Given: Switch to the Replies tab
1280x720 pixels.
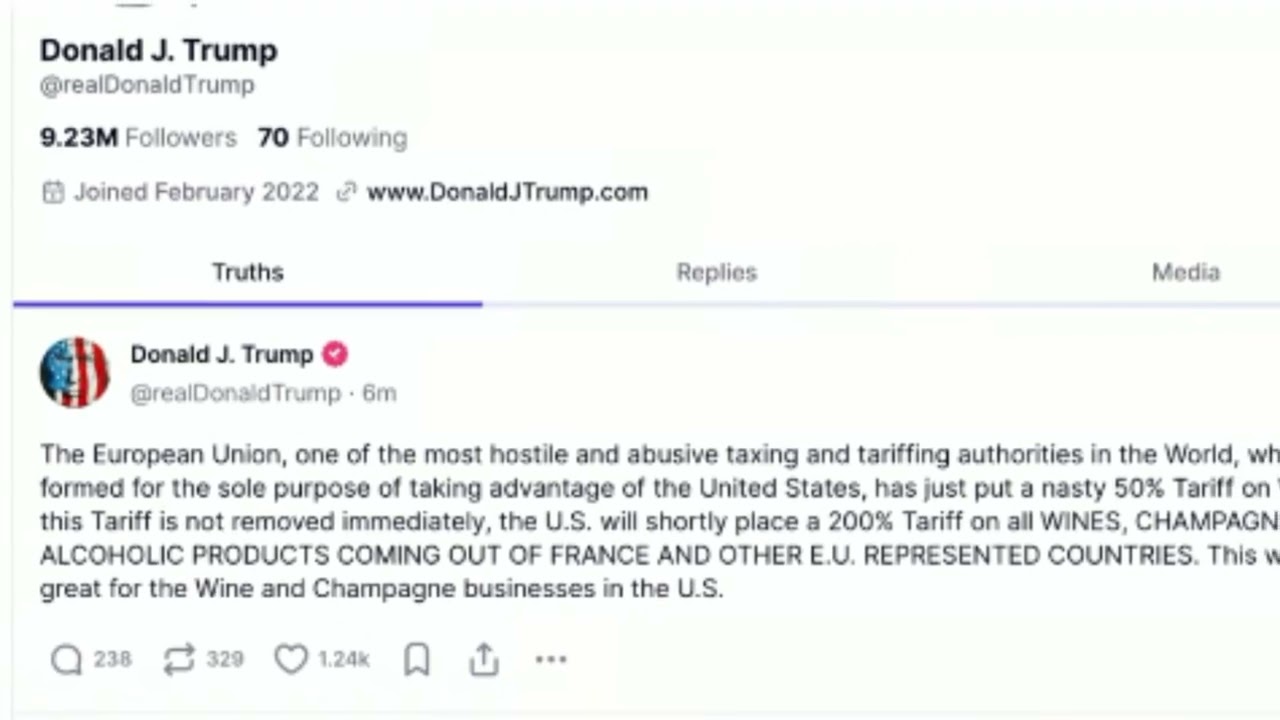Looking at the screenshot, I should coord(716,272).
